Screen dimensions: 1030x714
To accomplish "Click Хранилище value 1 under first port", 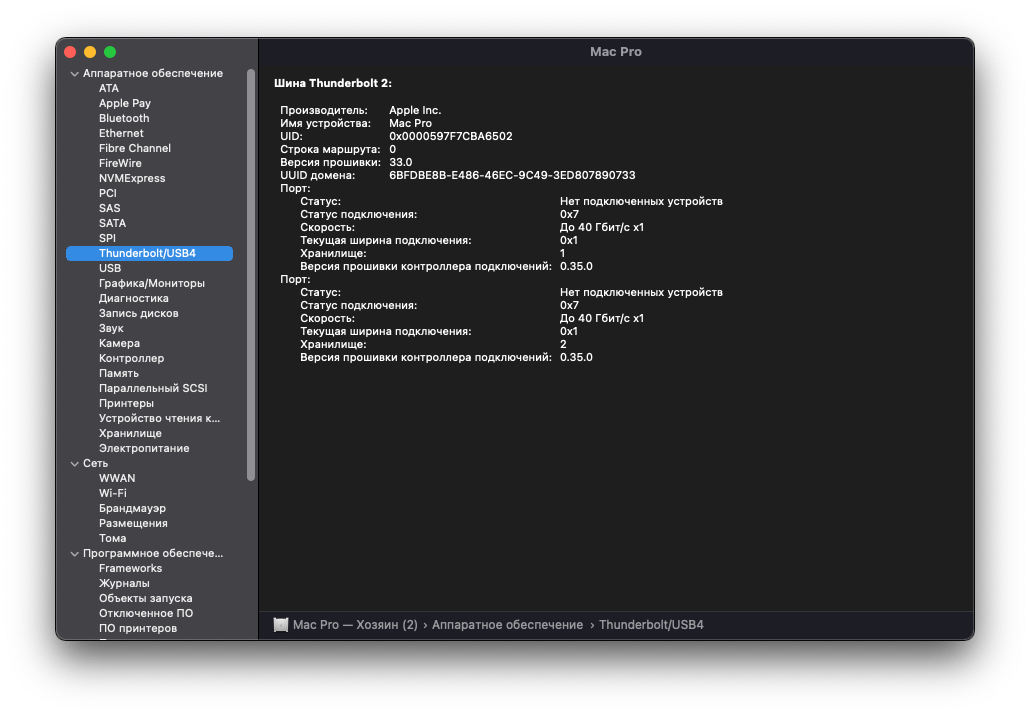I will (x=562, y=254).
